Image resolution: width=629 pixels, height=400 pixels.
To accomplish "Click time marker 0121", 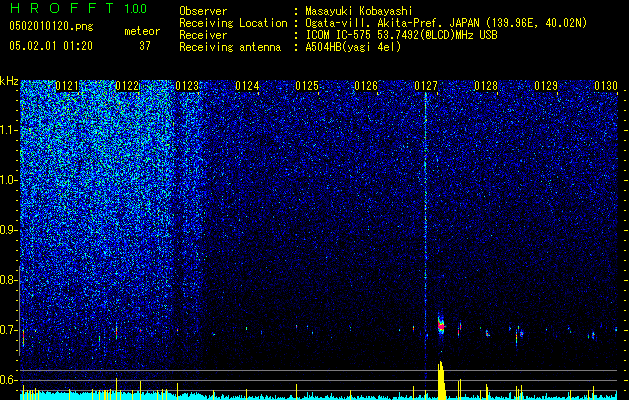I will pyautogui.click(x=67, y=86).
